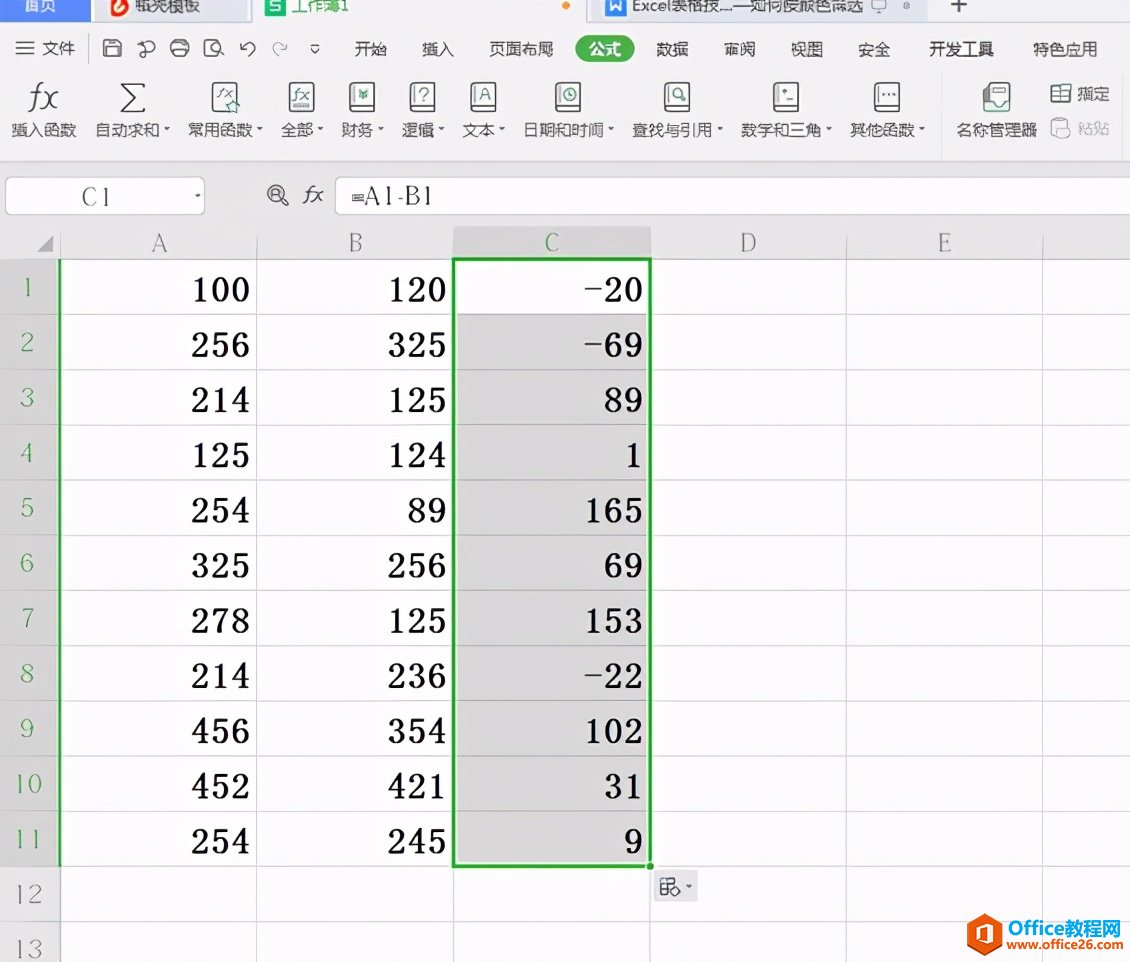1130x962 pixels.
Task: Click the Insert Function (插入函数) icon
Action: pyautogui.click(x=43, y=98)
